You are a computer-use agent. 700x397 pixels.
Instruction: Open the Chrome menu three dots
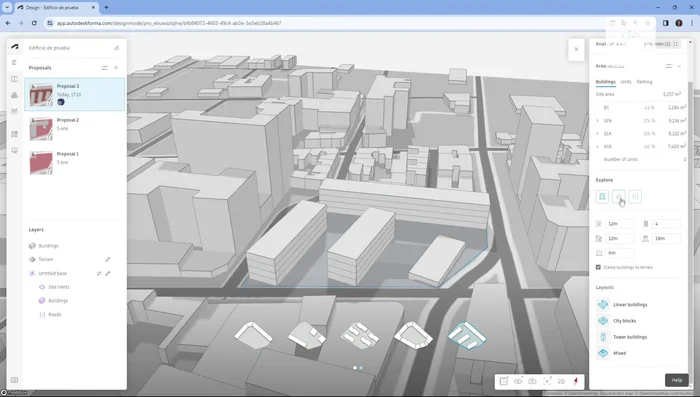[x=692, y=23]
